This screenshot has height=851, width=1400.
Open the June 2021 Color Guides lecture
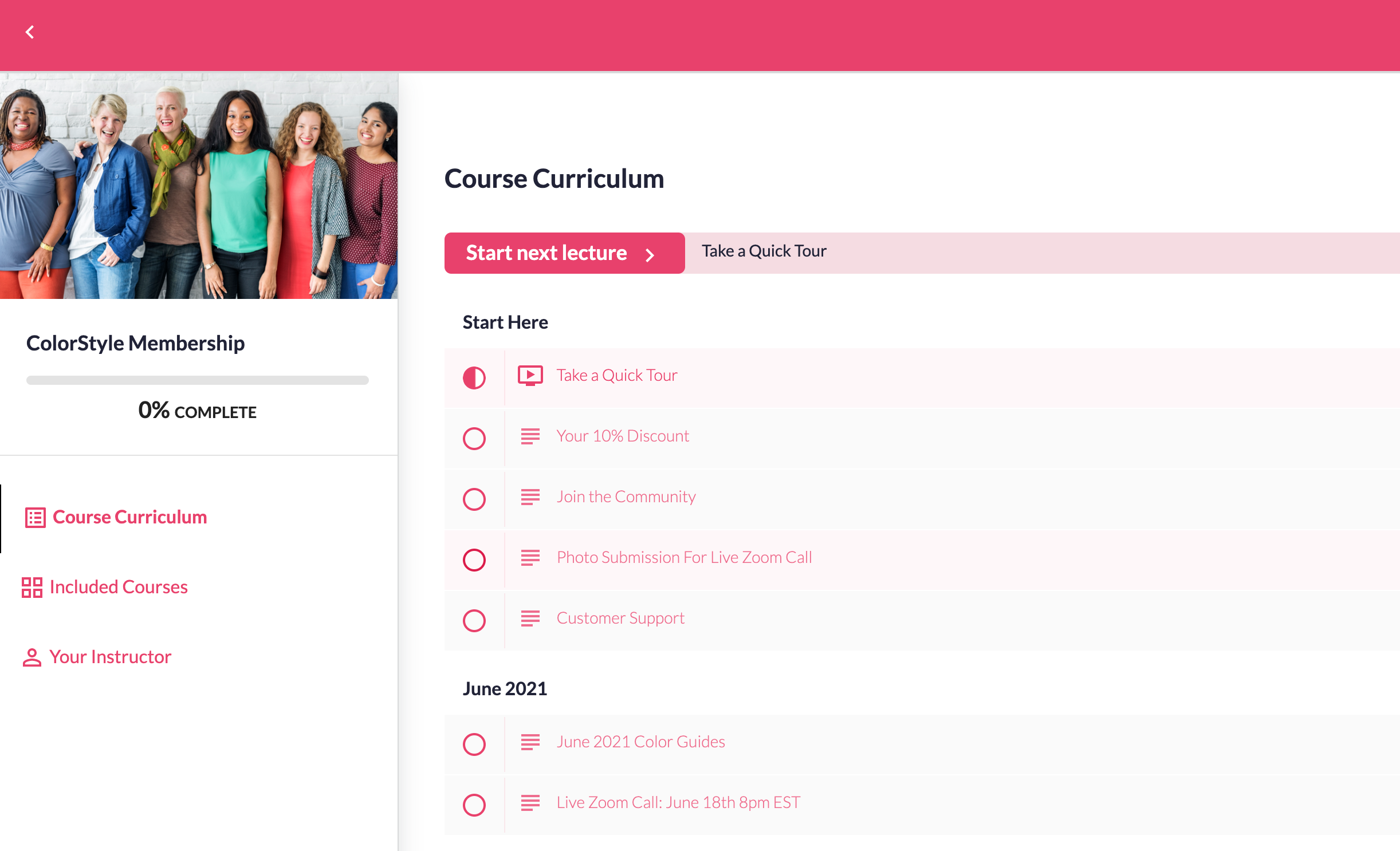[x=640, y=742]
